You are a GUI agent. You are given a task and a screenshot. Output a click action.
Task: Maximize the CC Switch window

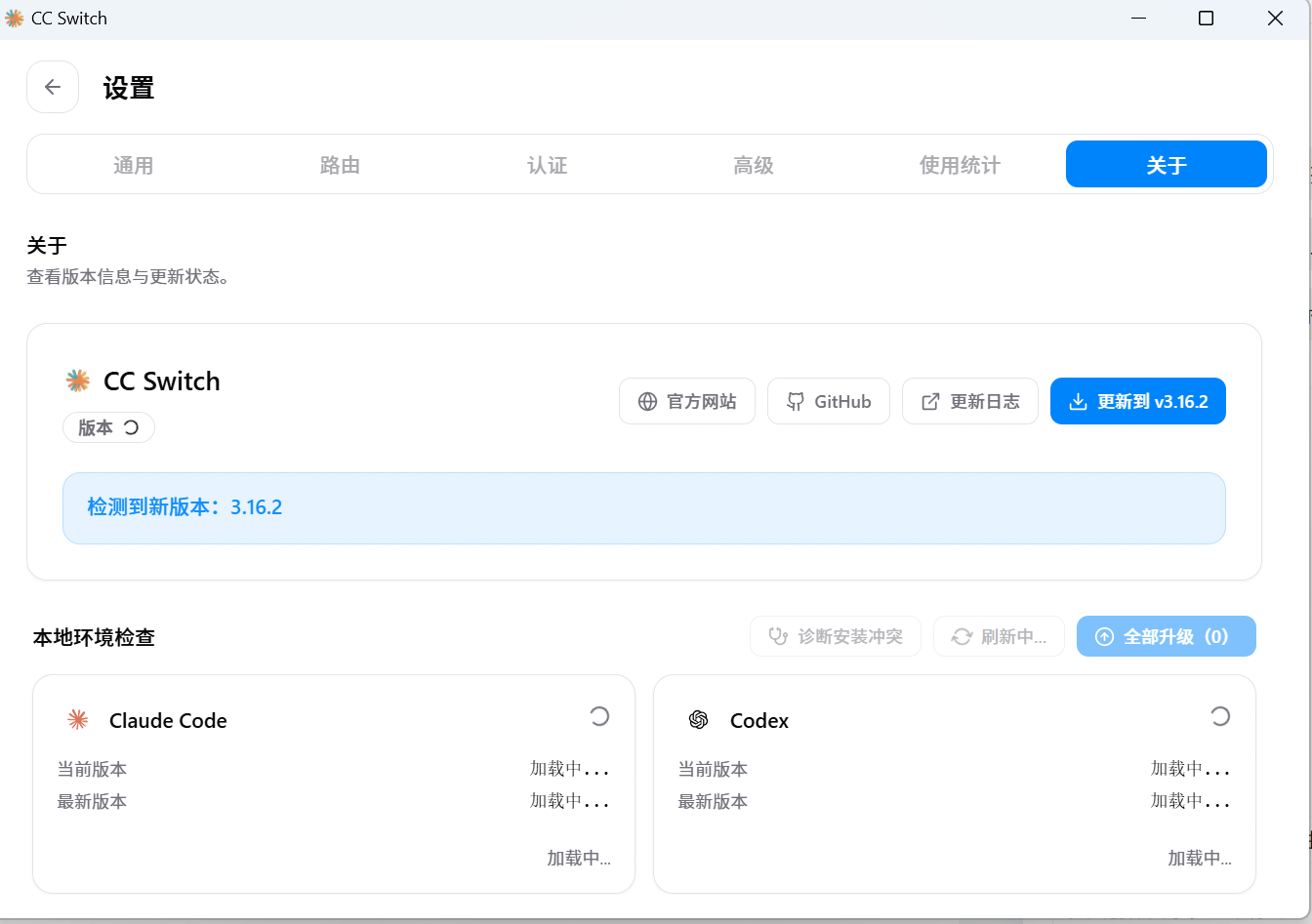pos(1206,19)
